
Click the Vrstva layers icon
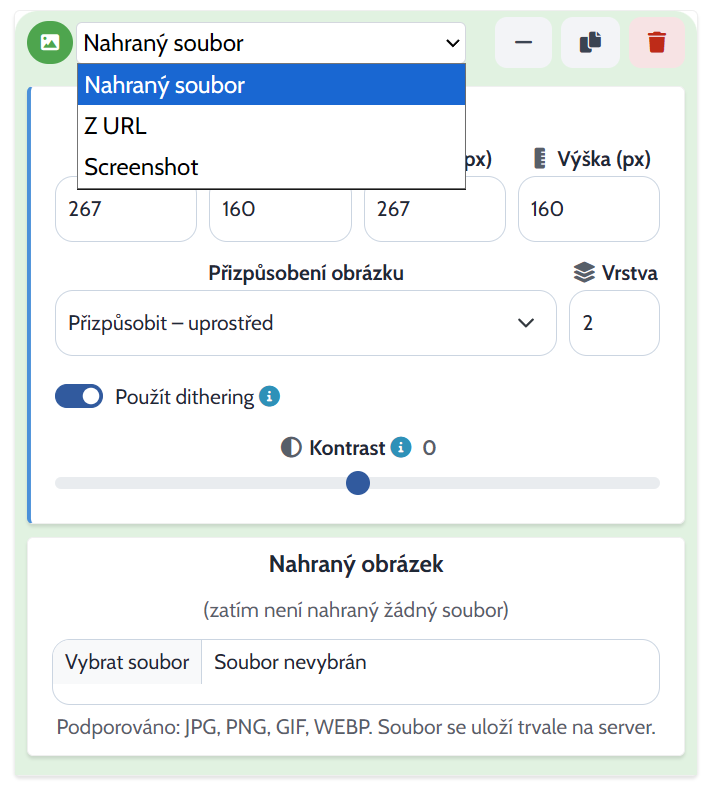(584, 273)
